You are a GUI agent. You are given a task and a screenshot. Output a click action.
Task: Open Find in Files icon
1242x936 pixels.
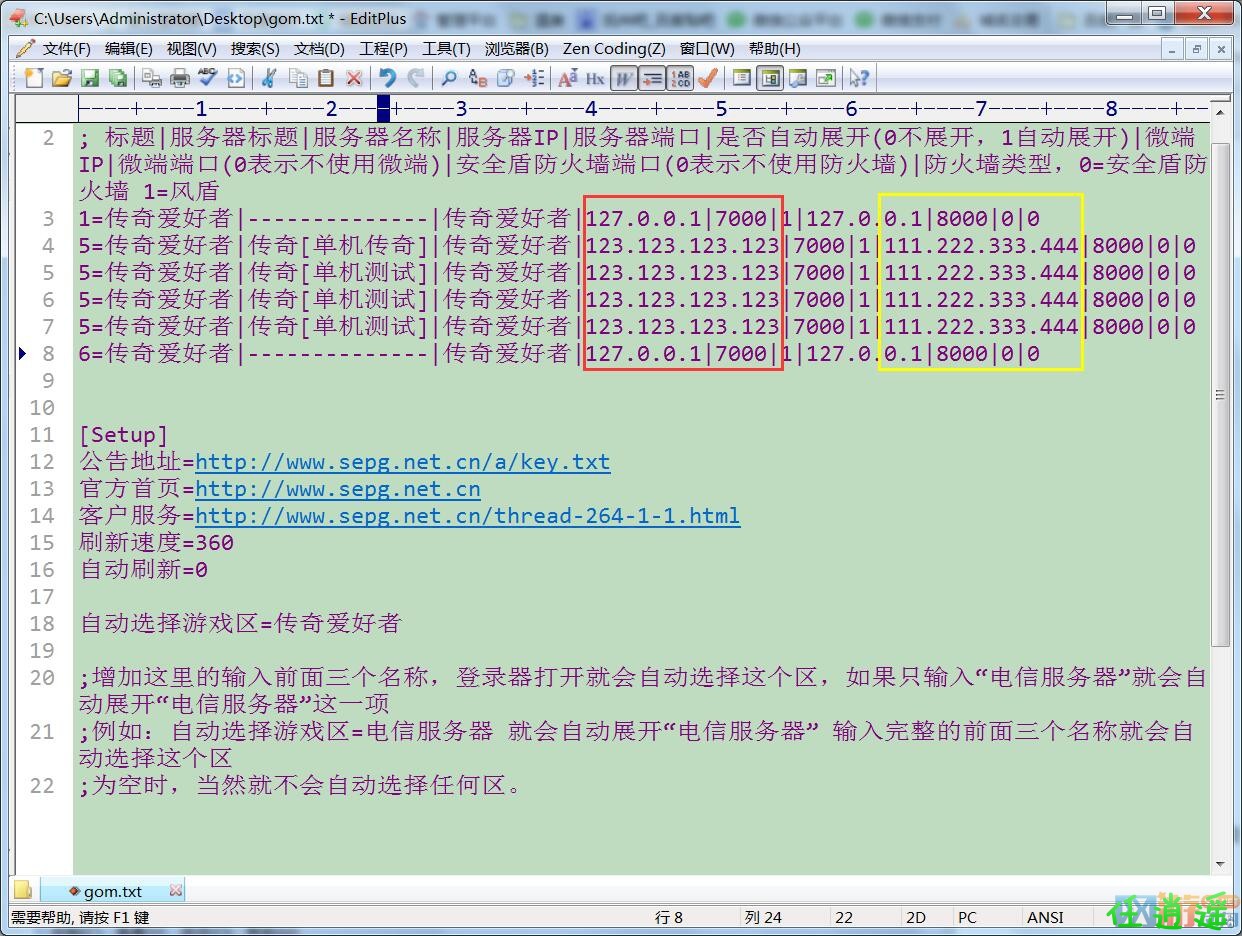coord(506,78)
